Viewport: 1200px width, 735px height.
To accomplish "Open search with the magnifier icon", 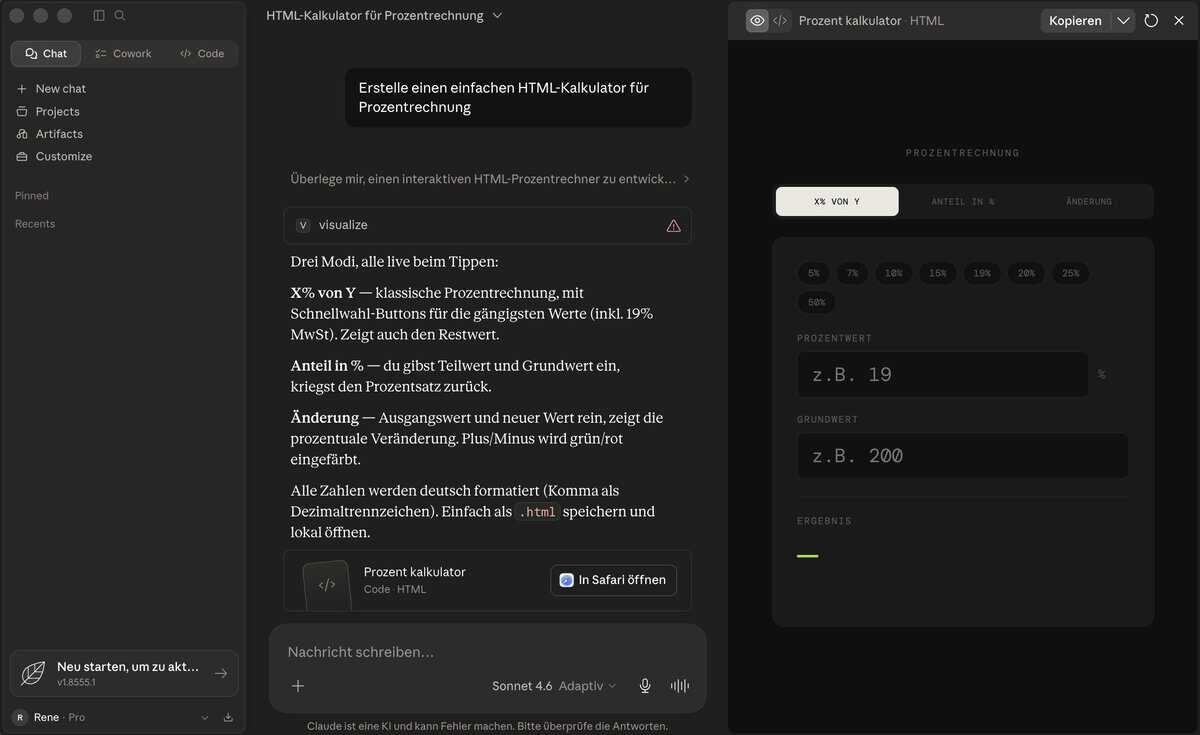I will [120, 16].
